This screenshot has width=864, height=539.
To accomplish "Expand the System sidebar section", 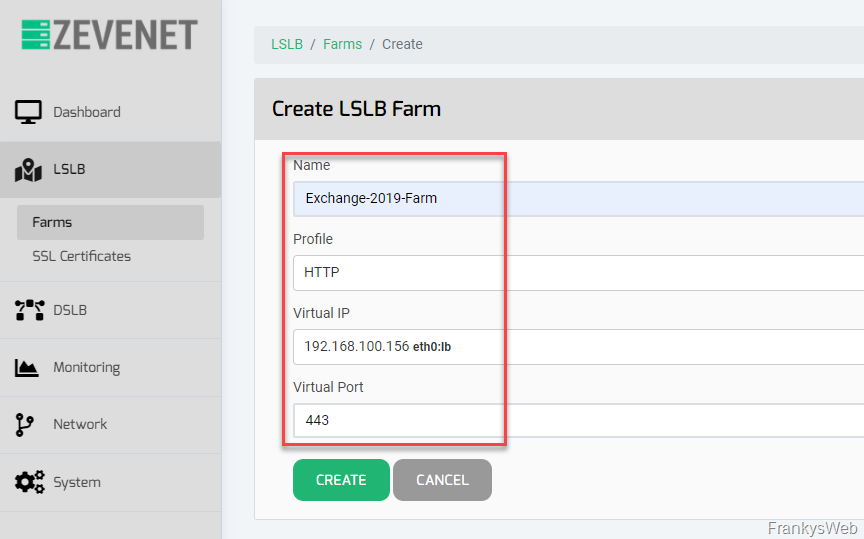I will 77,482.
